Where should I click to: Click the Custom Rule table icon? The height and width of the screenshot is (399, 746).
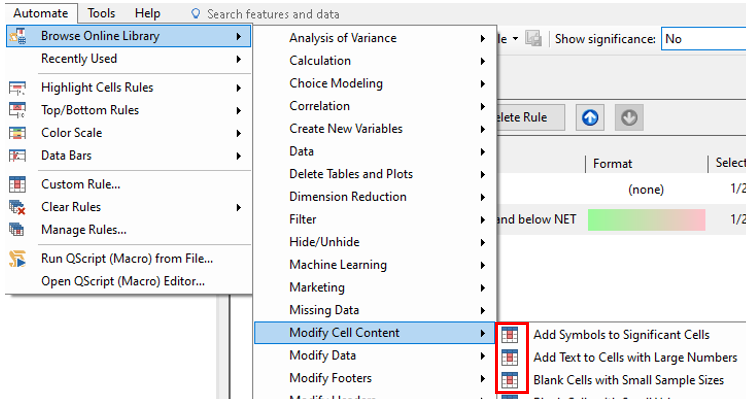click(18, 184)
